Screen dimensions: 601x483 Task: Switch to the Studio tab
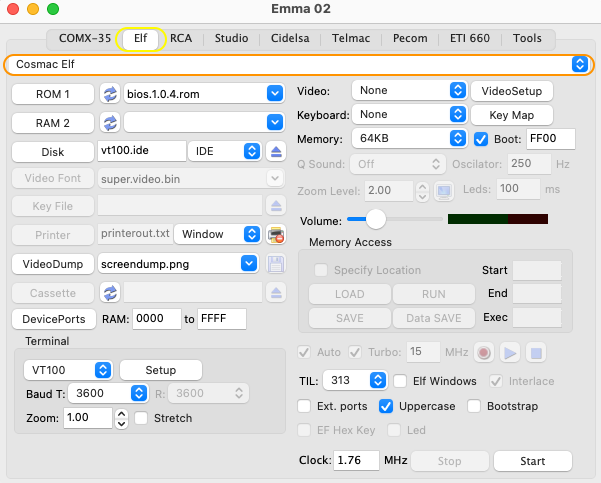click(232, 38)
